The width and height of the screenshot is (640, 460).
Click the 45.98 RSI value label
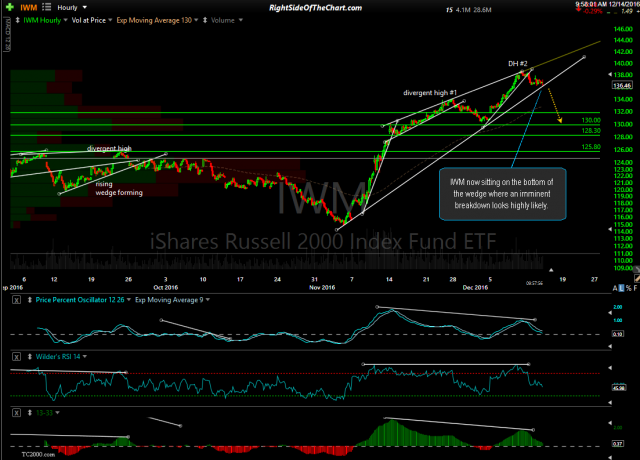(618, 387)
